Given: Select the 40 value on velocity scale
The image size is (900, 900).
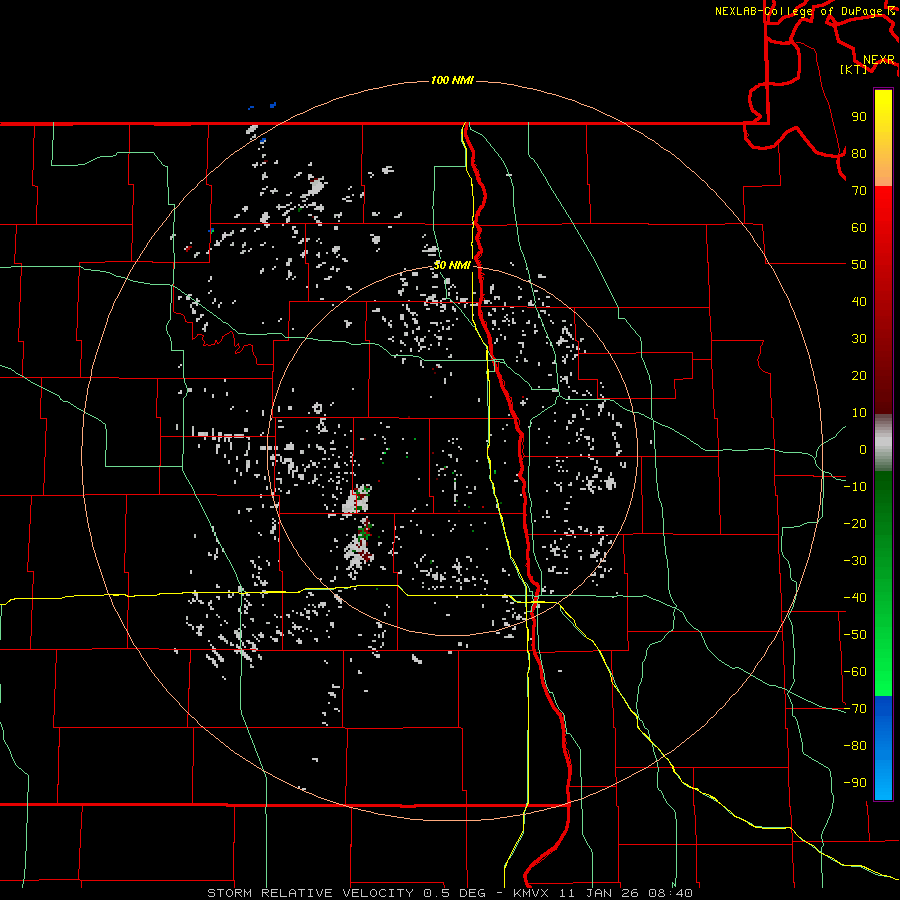Looking at the screenshot, I should coord(859,301).
